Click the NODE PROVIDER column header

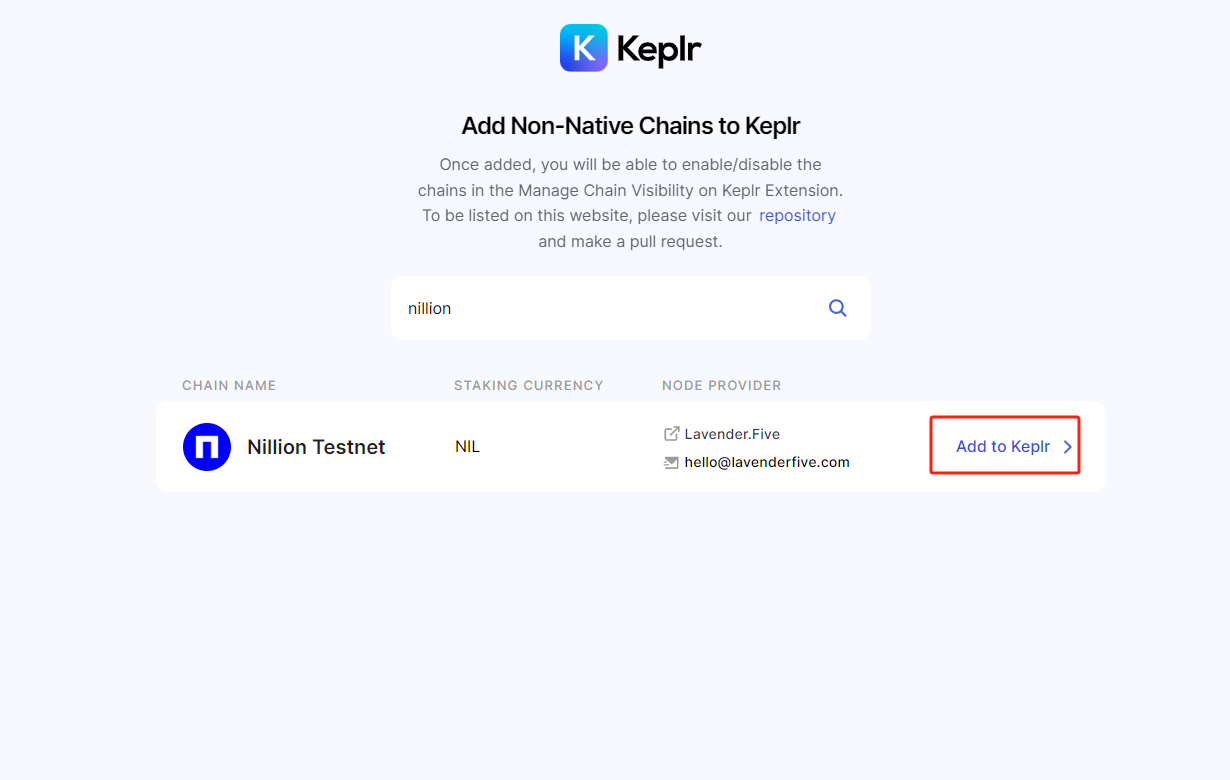722,385
